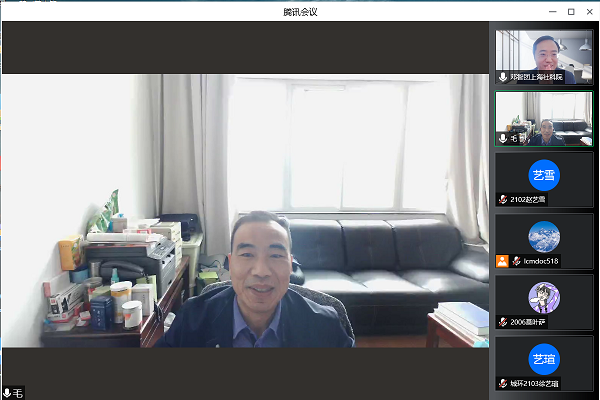Select the green-highlighted active speaker thumbnail

point(544,118)
